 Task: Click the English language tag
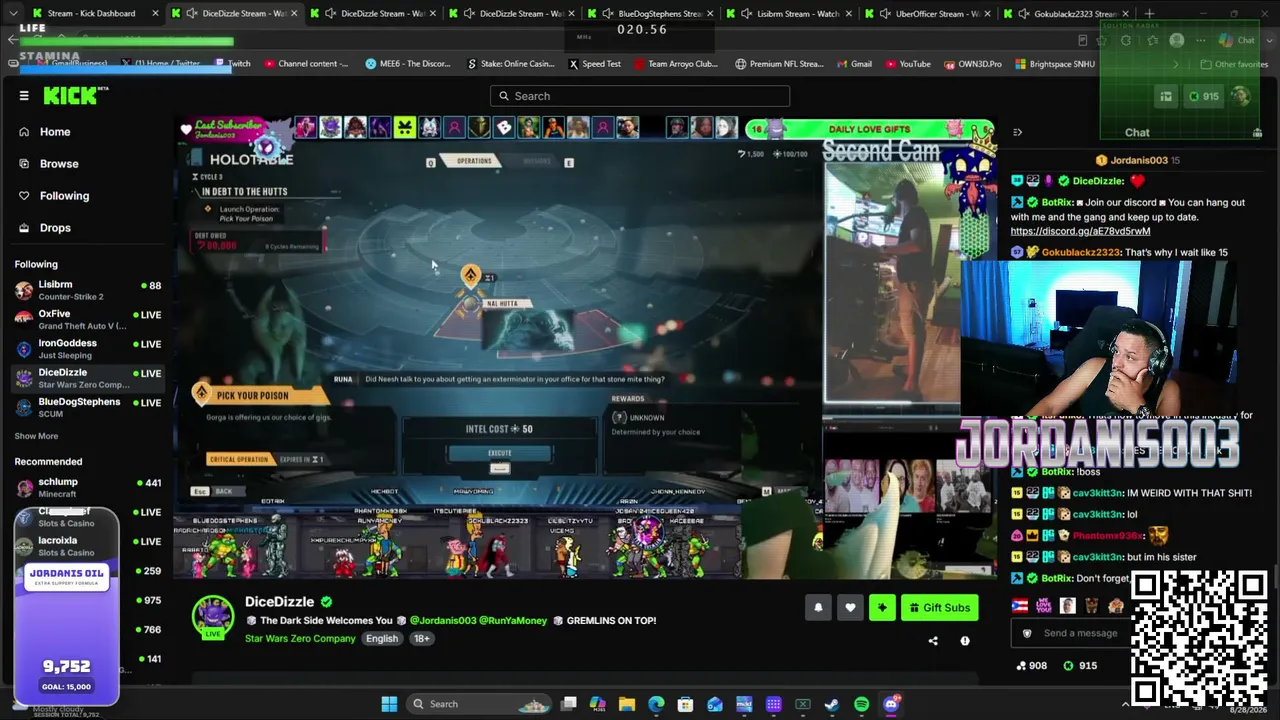click(x=381, y=639)
